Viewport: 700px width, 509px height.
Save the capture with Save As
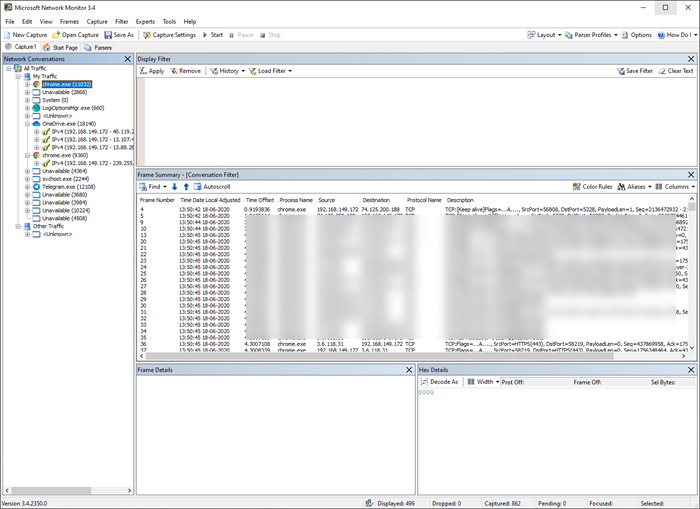[x=119, y=35]
